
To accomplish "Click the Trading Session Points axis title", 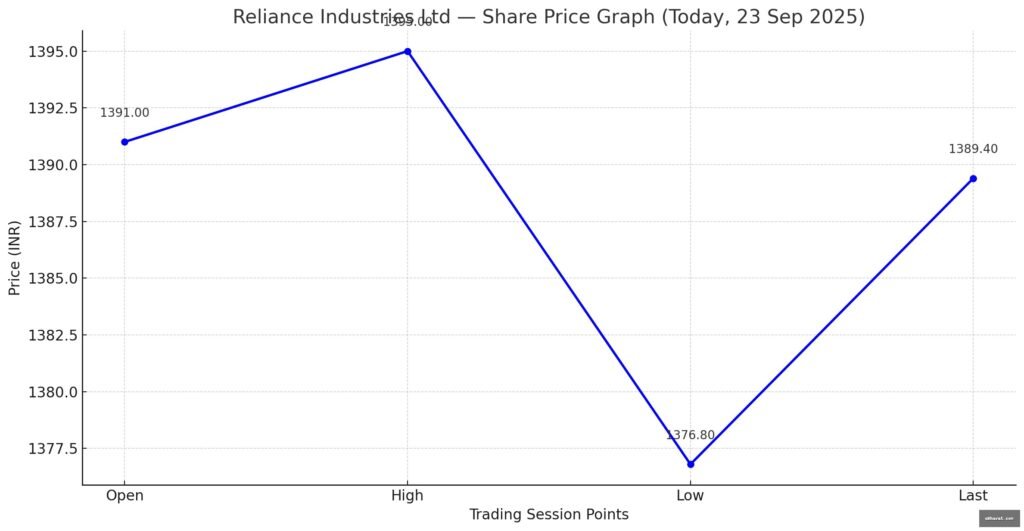I will [x=549, y=515].
